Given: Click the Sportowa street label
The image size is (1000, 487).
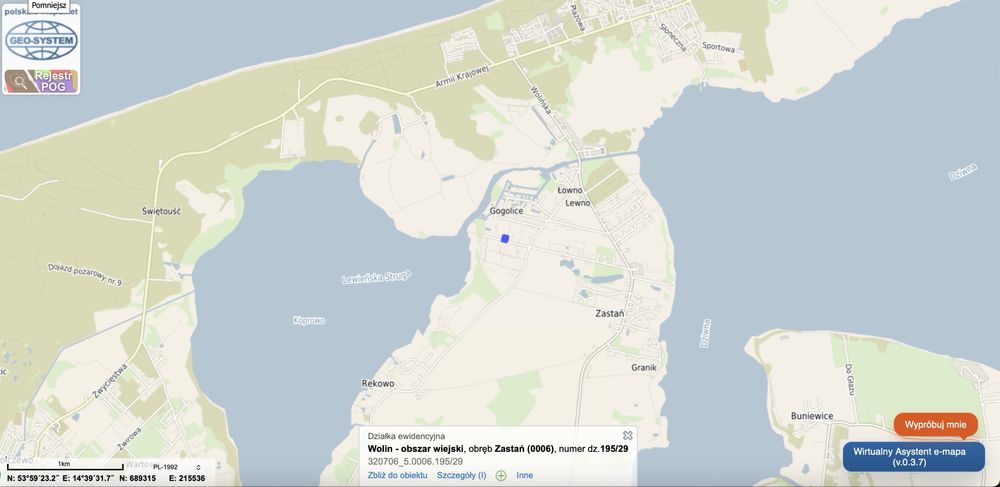Looking at the screenshot, I should point(718,48).
